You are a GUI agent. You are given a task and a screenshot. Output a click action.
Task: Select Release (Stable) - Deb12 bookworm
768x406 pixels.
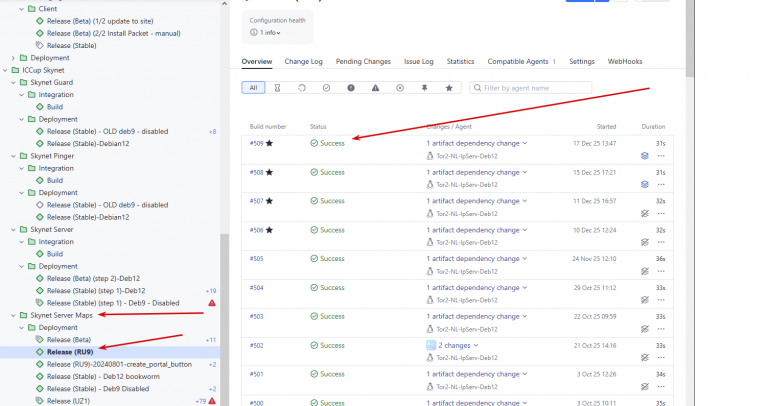(103, 377)
